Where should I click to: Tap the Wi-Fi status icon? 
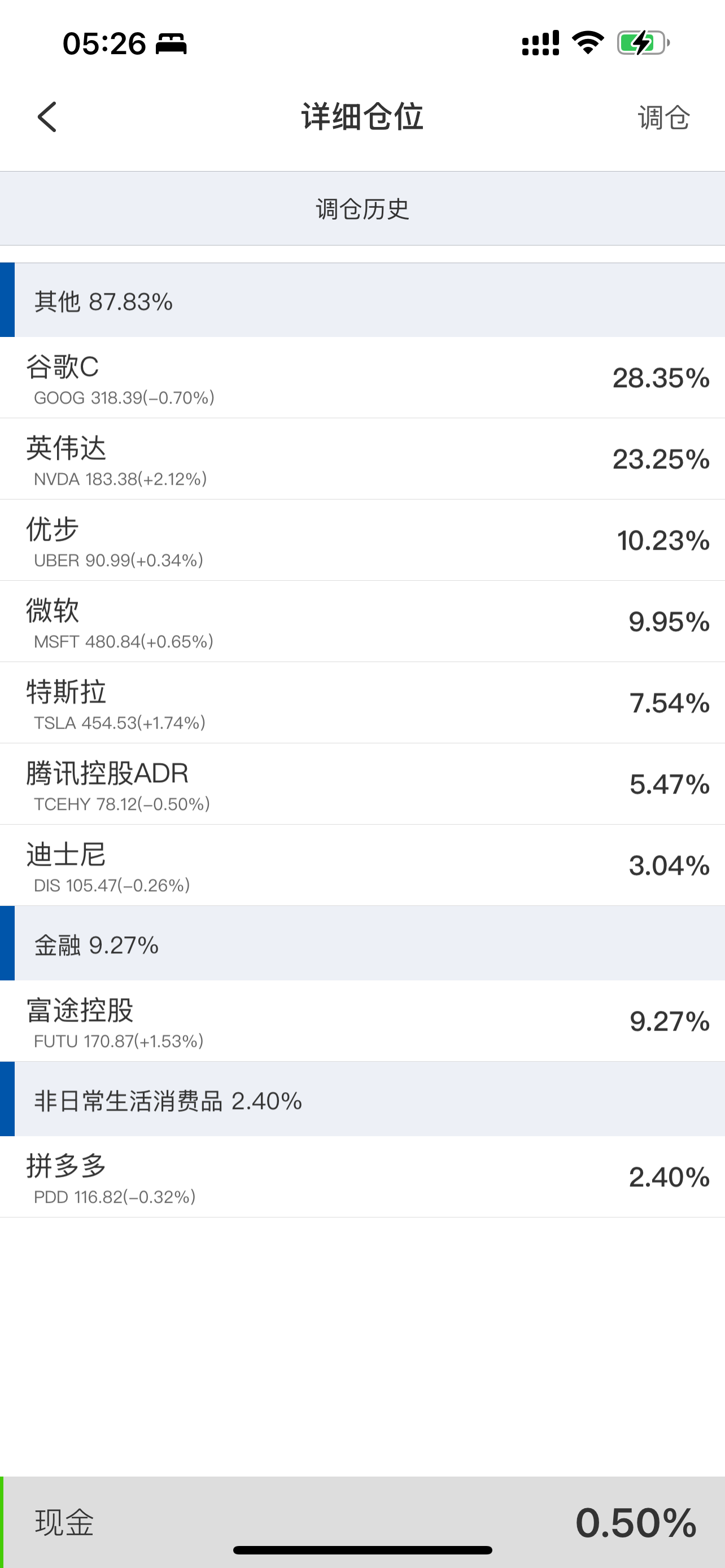point(587,43)
